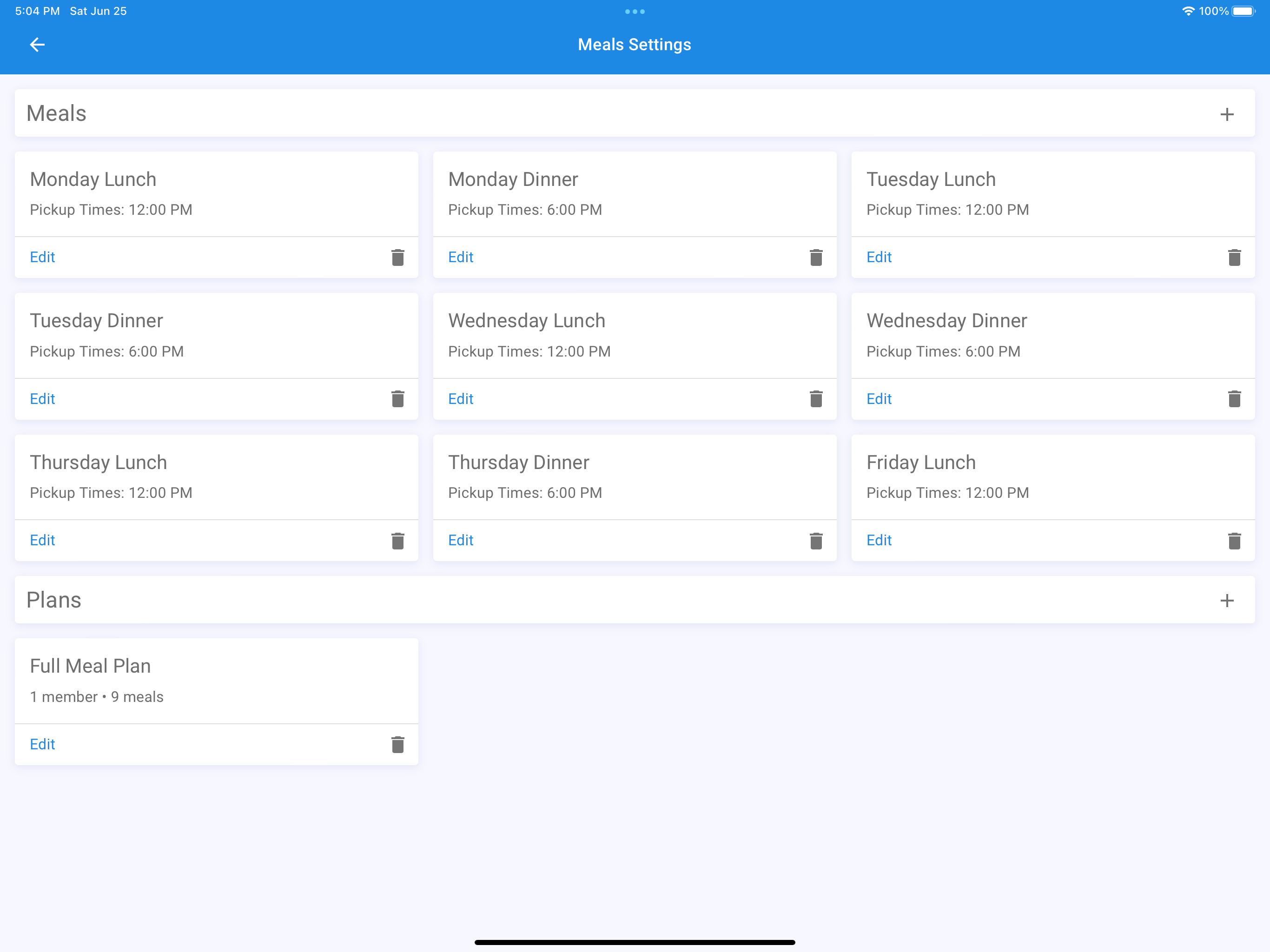1270x952 pixels.
Task: Trash the Tuesday Dinner meal
Action: 397,399
